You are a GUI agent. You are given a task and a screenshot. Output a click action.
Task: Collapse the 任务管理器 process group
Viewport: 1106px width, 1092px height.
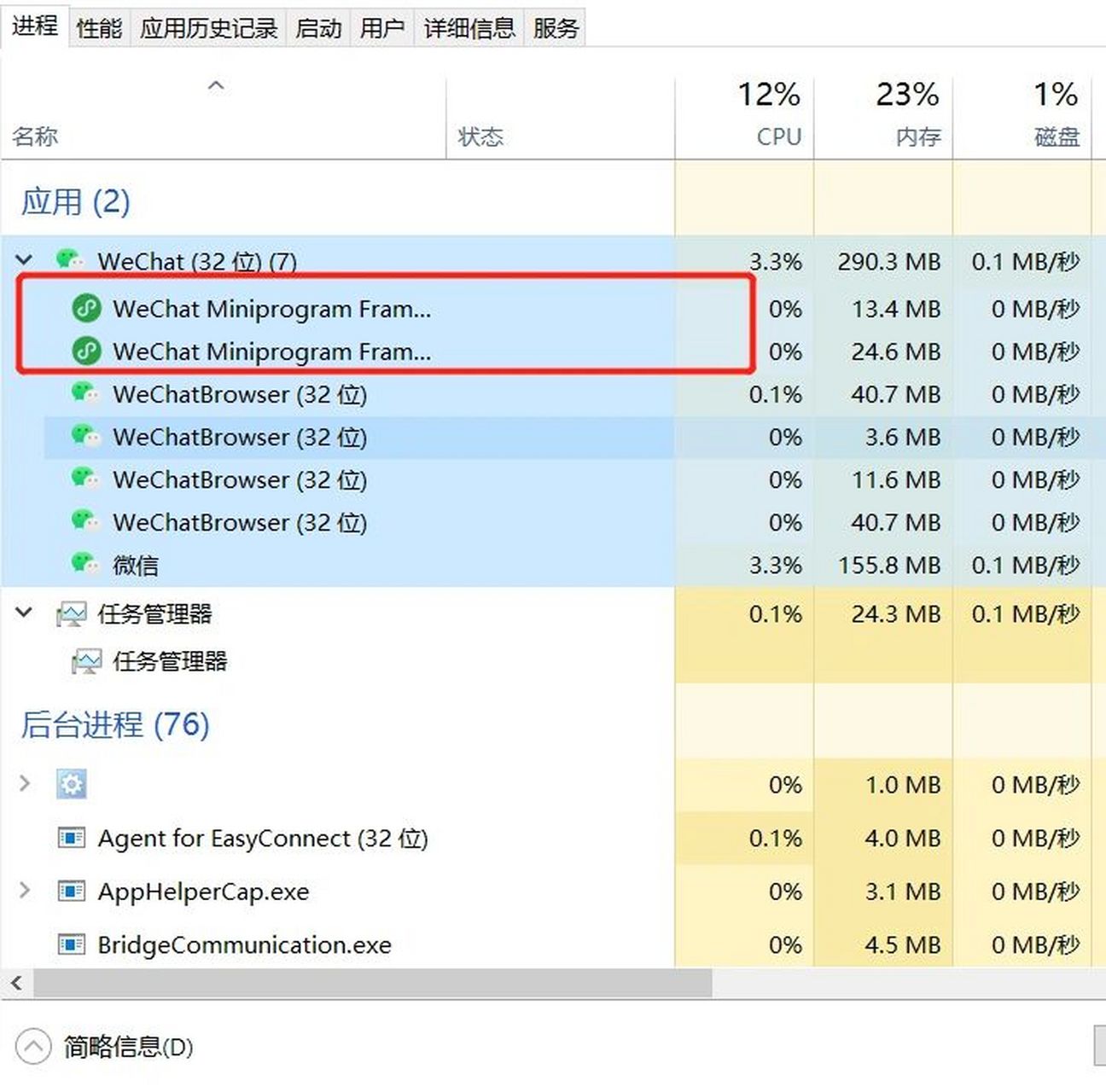[x=24, y=612]
